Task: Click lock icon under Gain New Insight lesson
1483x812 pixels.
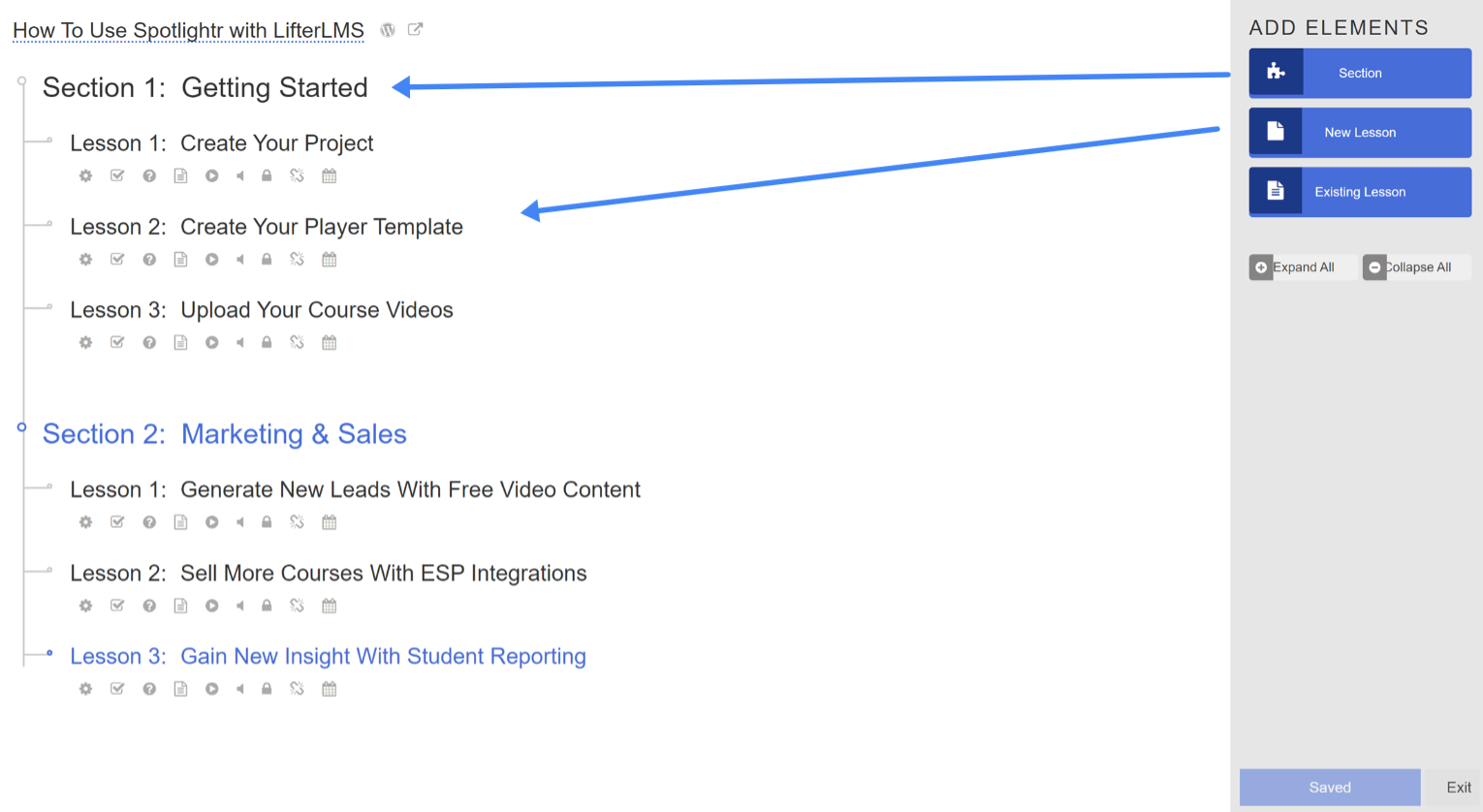Action: tap(267, 689)
